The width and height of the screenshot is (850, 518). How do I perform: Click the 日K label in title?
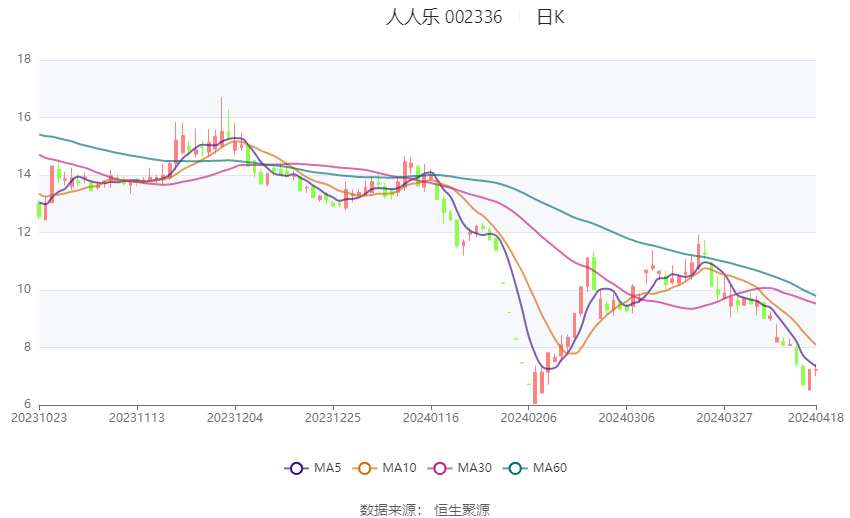pos(550,17)
